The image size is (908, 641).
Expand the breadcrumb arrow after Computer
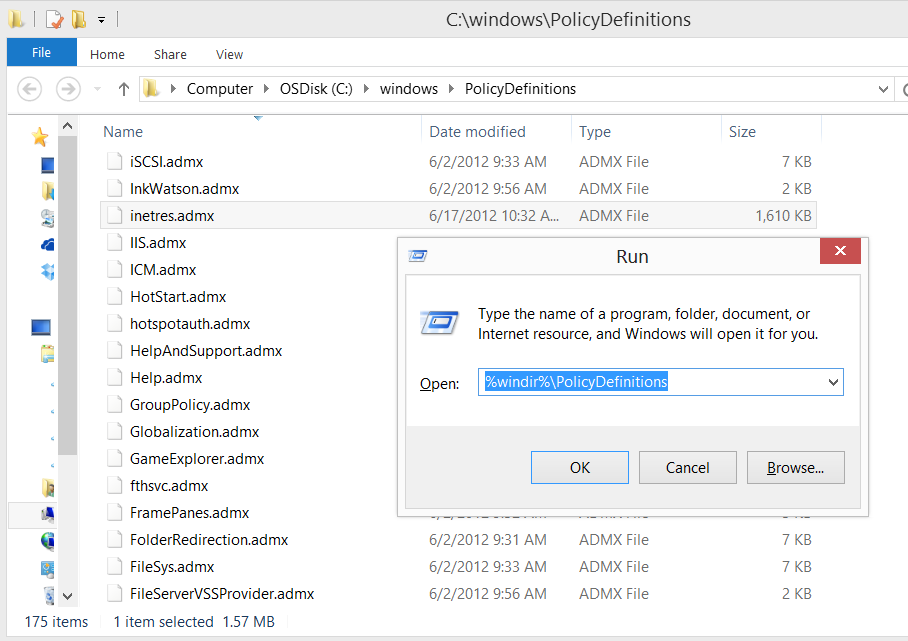tap(266, 89)
